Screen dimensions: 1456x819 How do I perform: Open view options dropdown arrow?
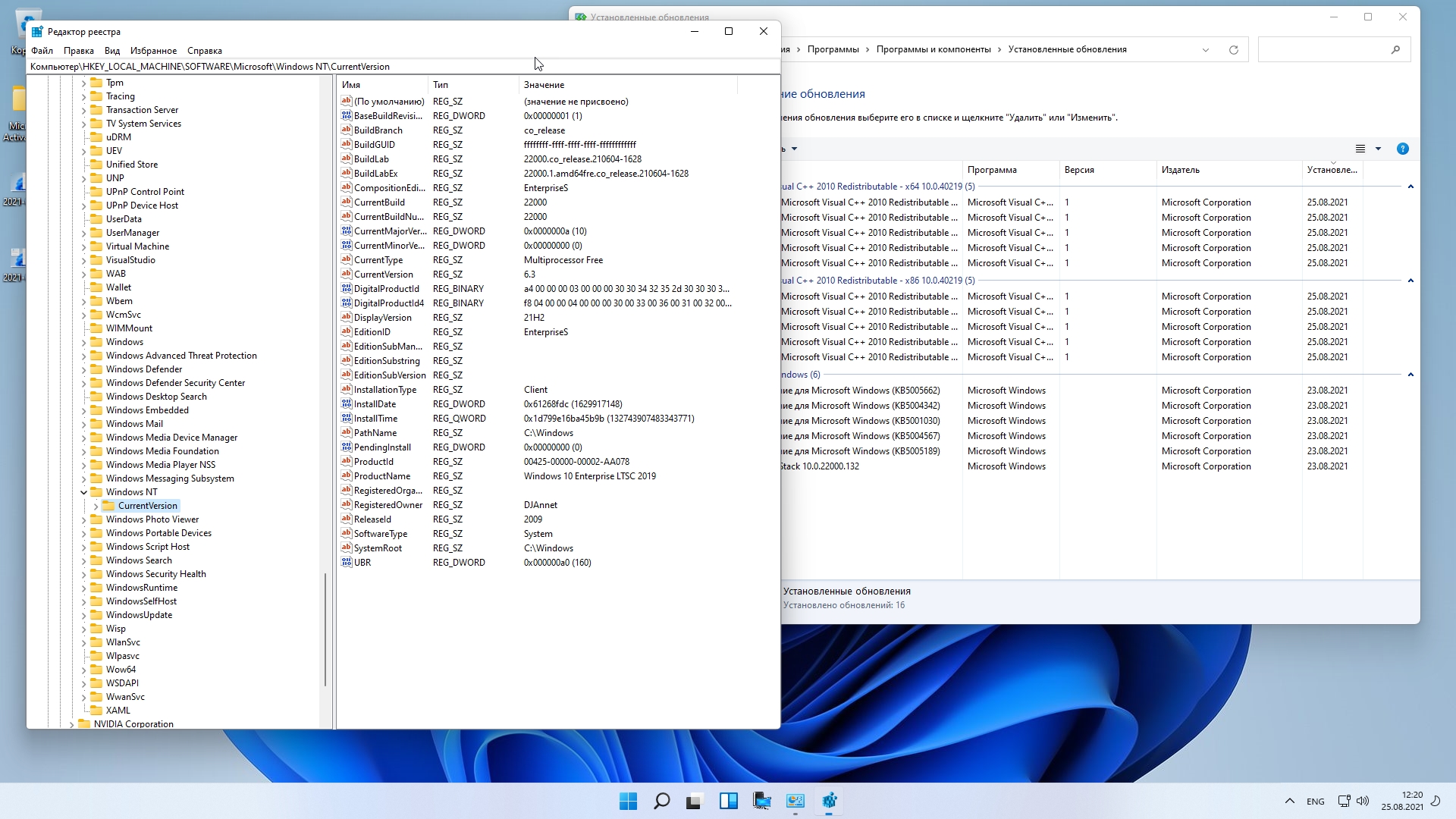tap(1378, 149)
